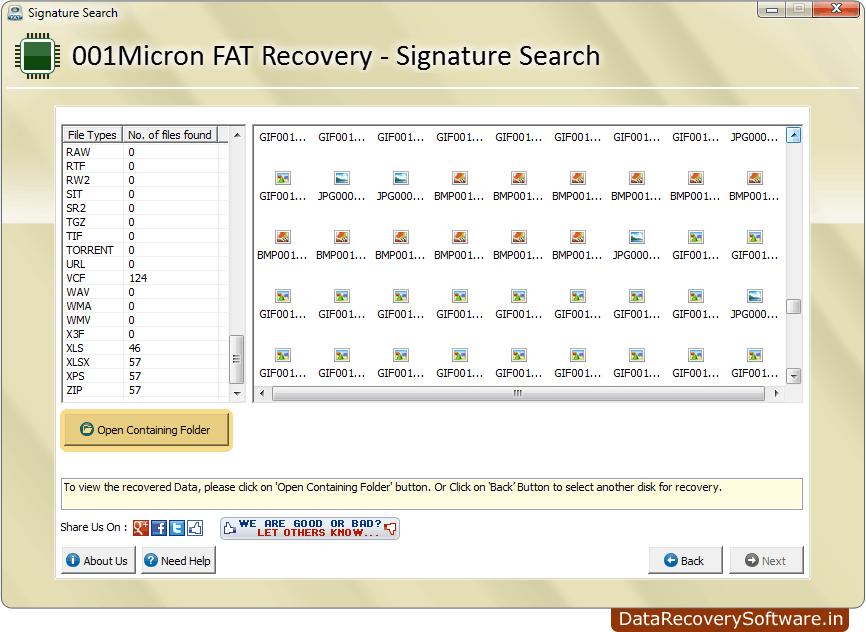
Task: Click the count value 46
Action: pos(135,348)
